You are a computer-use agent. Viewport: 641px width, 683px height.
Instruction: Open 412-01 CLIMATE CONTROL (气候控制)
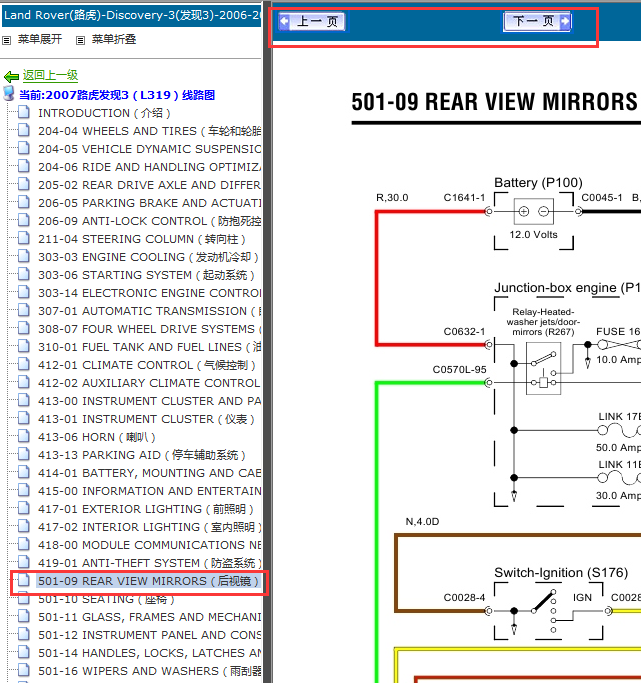pyautogui.click(x=147, y=365)
